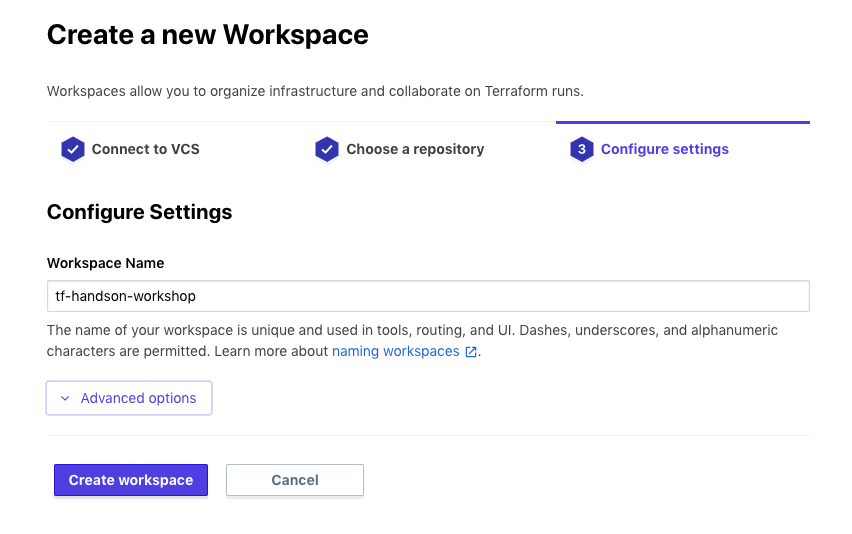This screenshot has width=852, height=534.
Task: Open the naming workspaces help link
Action: [395, 351]
